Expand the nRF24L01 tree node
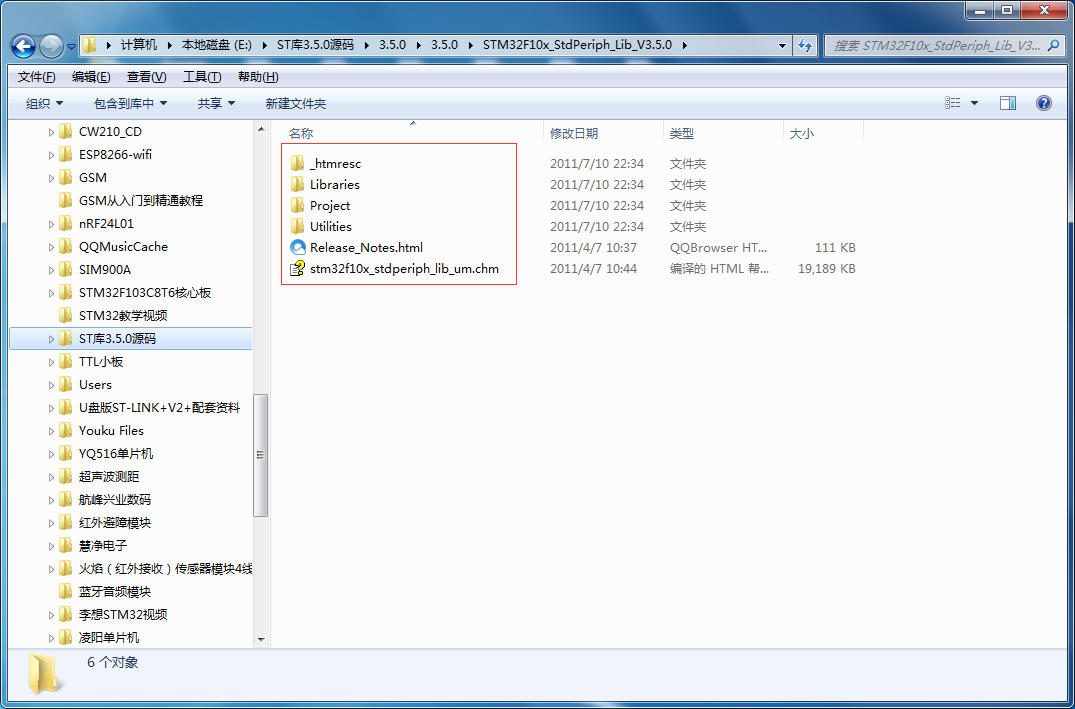This screenshot has width=1075, height=709. click(x=51, y=224)
